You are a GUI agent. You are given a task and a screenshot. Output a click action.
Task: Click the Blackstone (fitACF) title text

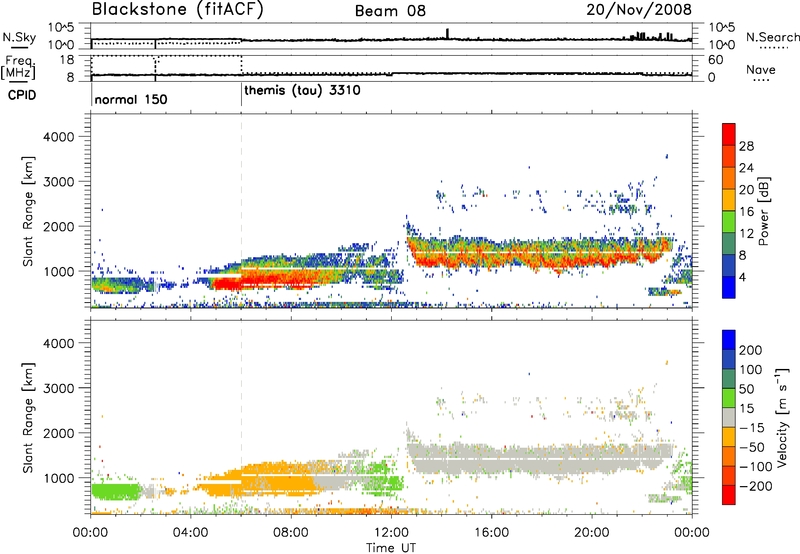coord(178,10)
